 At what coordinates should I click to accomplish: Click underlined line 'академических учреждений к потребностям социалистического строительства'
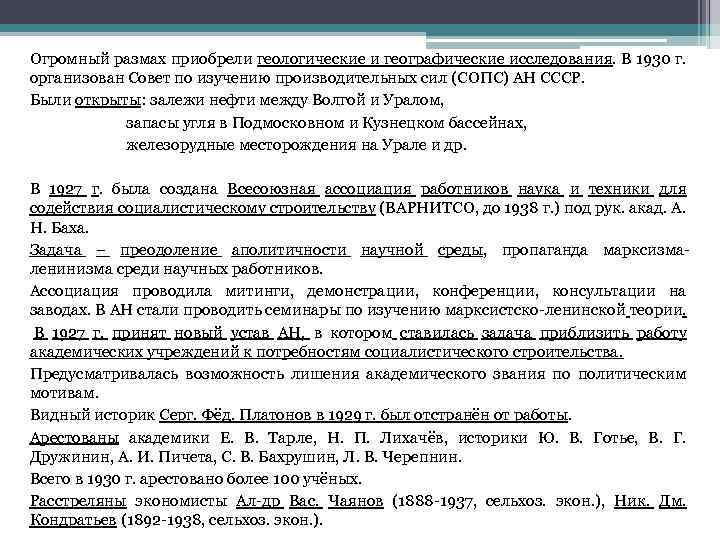[326, 352]
